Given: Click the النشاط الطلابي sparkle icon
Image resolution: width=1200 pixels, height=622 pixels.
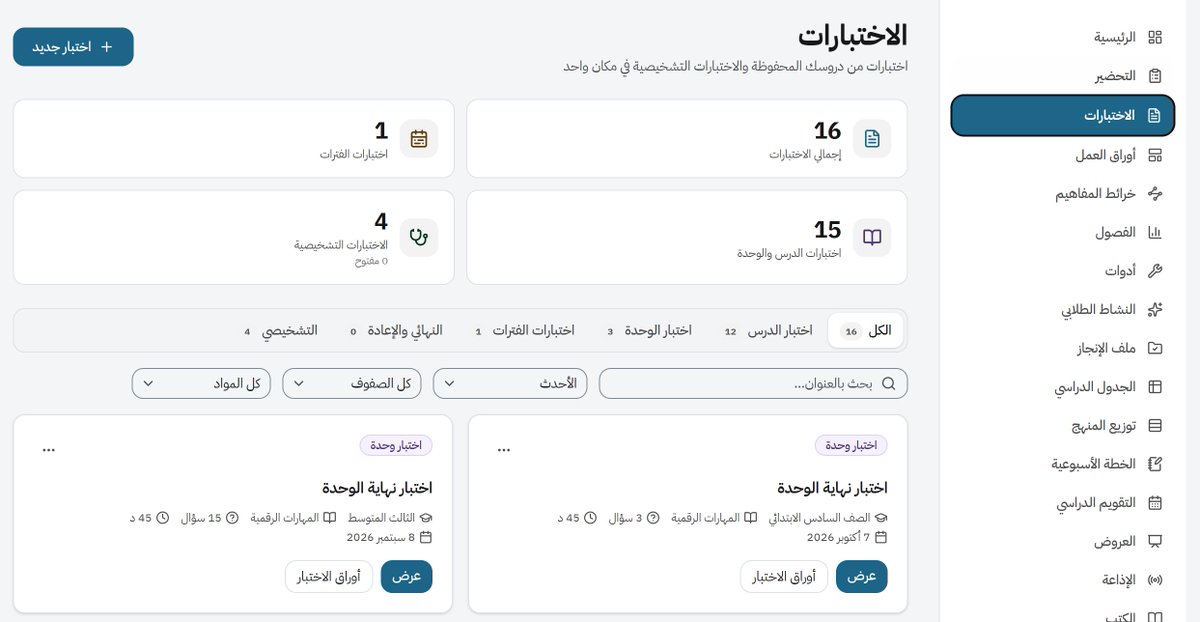Looking at the screenshot, I should click(1155, 310).
